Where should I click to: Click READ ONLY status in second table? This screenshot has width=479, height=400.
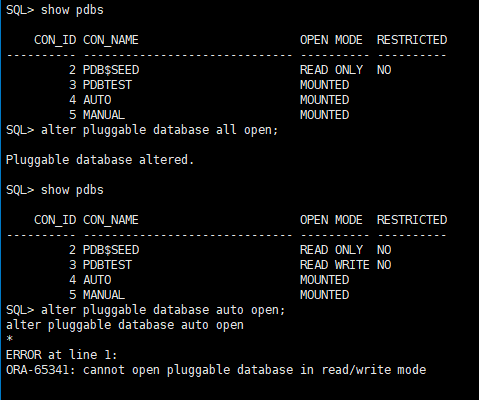(331, 250)
